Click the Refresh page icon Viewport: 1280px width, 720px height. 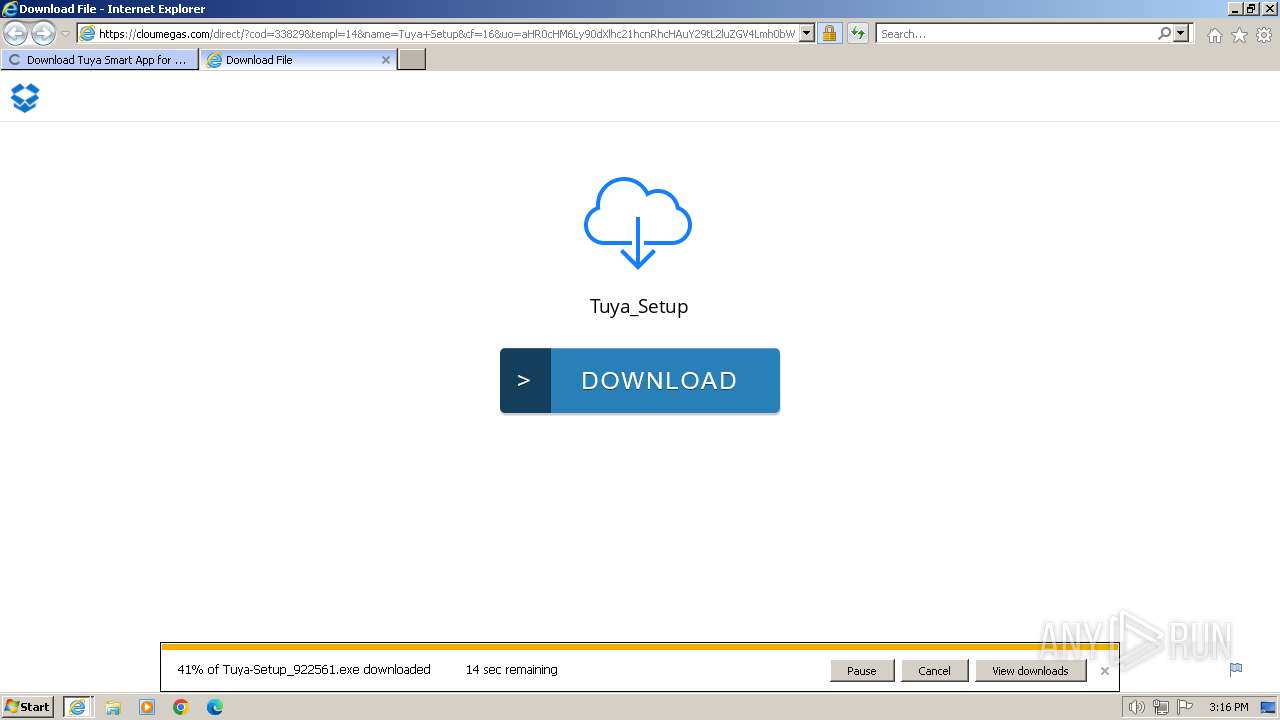click(x=858, y=34)
